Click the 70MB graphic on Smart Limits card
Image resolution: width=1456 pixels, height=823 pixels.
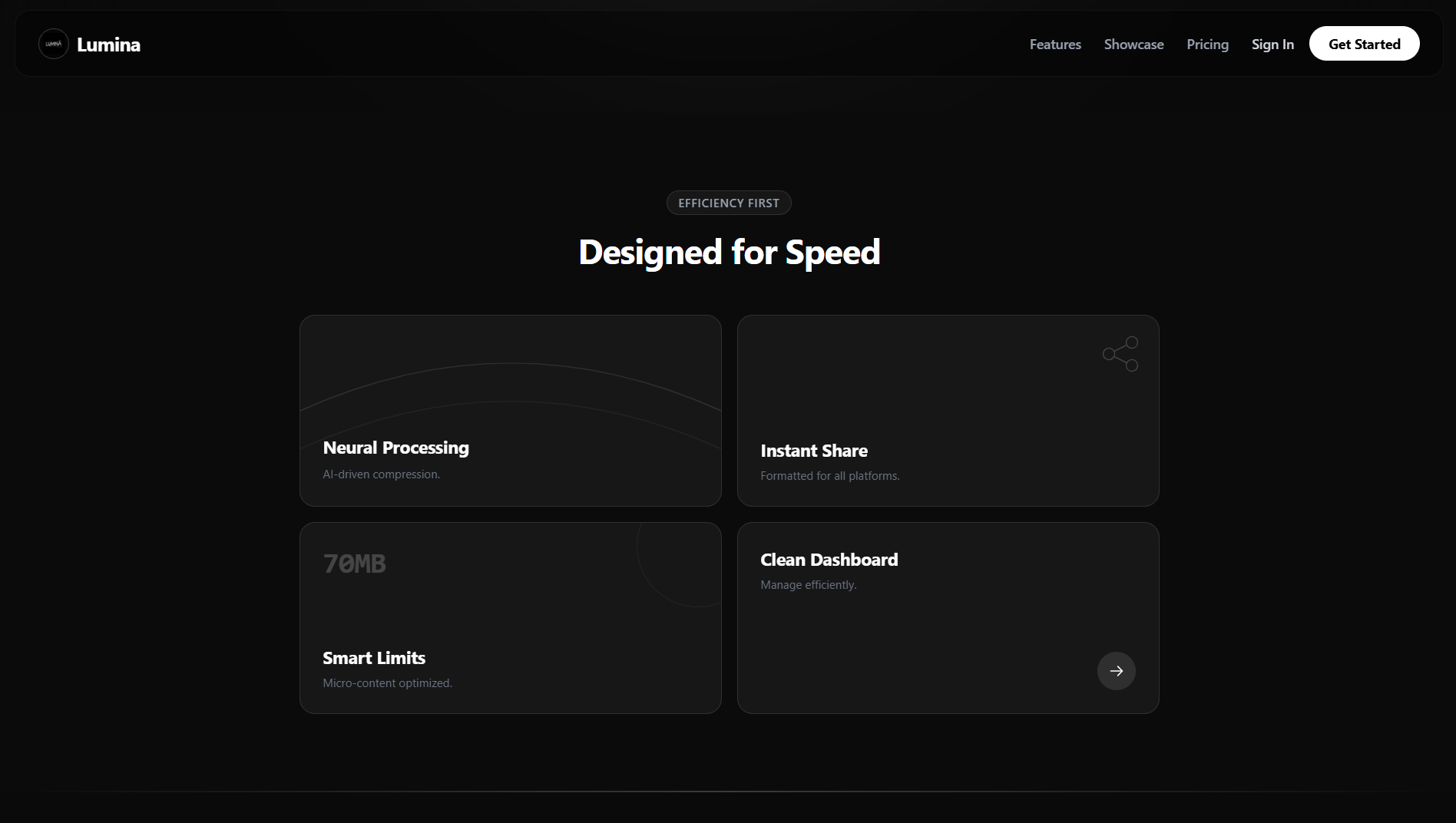[355, 563]
